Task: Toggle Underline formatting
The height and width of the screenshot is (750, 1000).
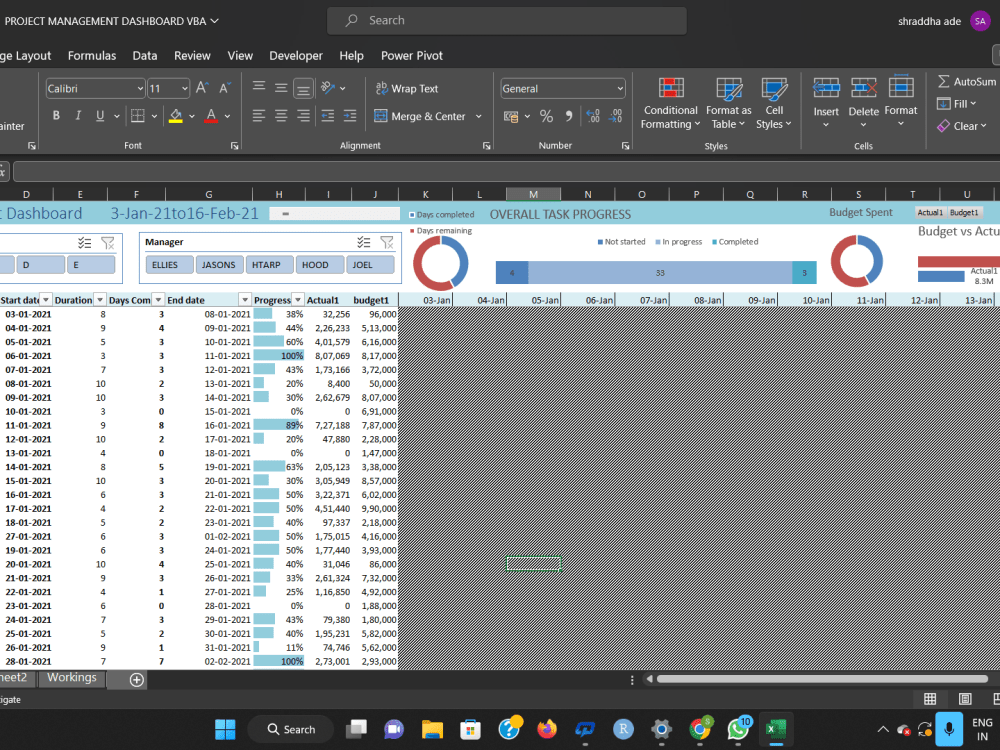Action: [x=100, y=115]
